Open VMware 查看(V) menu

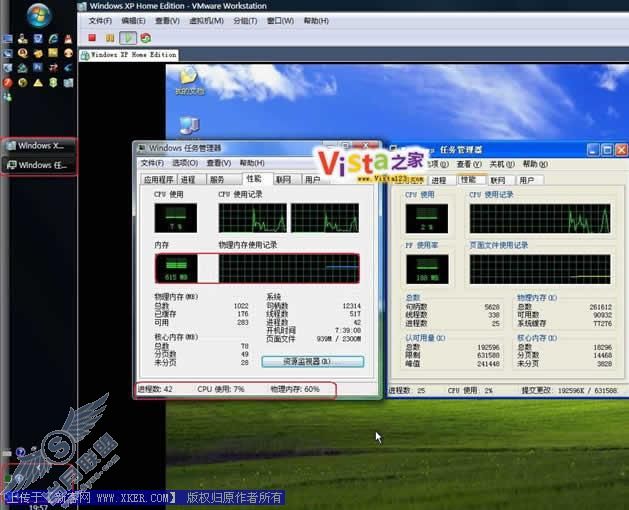click(x=167, y=21)
